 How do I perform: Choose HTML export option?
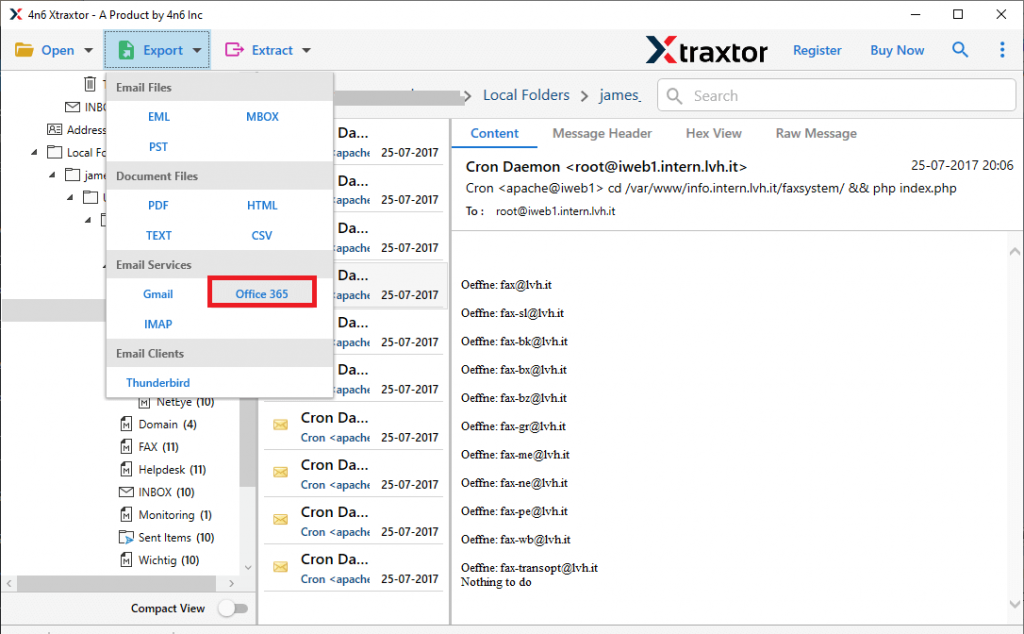pyautogui.click(x=262, y=205)
